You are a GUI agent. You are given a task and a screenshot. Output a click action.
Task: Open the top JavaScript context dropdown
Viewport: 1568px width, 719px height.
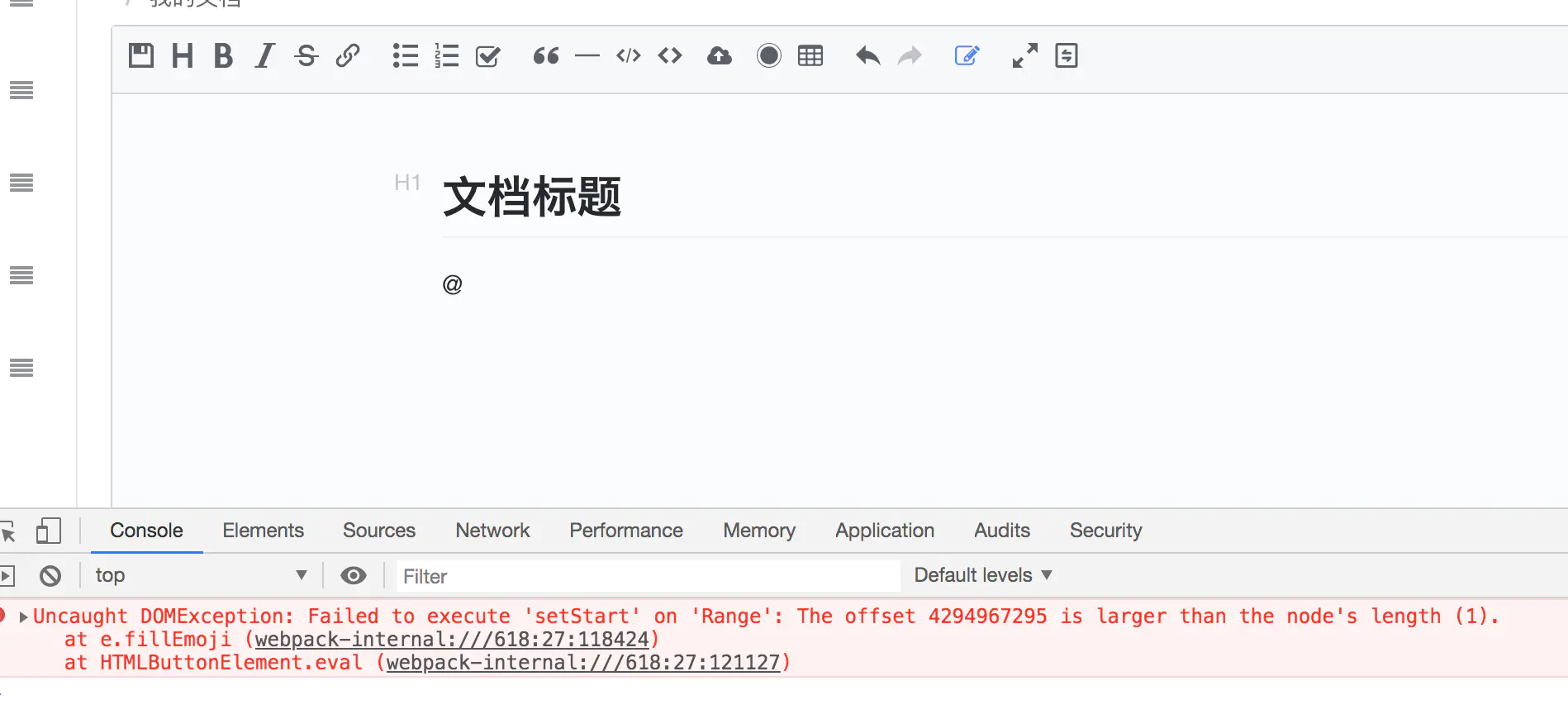tap(200, 575)
